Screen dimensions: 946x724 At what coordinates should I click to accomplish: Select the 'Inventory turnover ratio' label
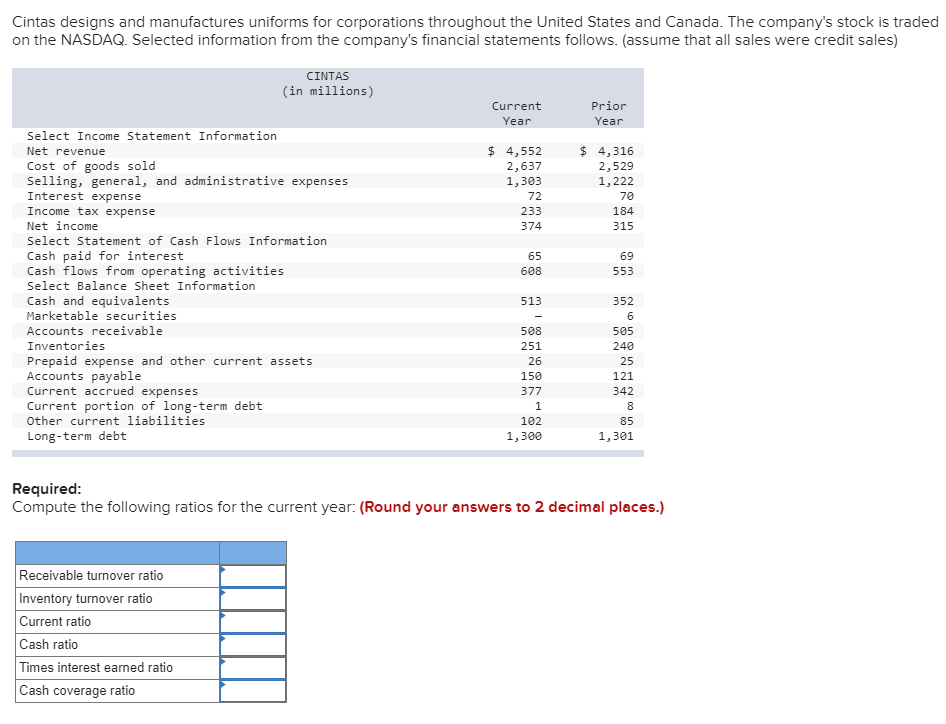(x=86, y=599)
